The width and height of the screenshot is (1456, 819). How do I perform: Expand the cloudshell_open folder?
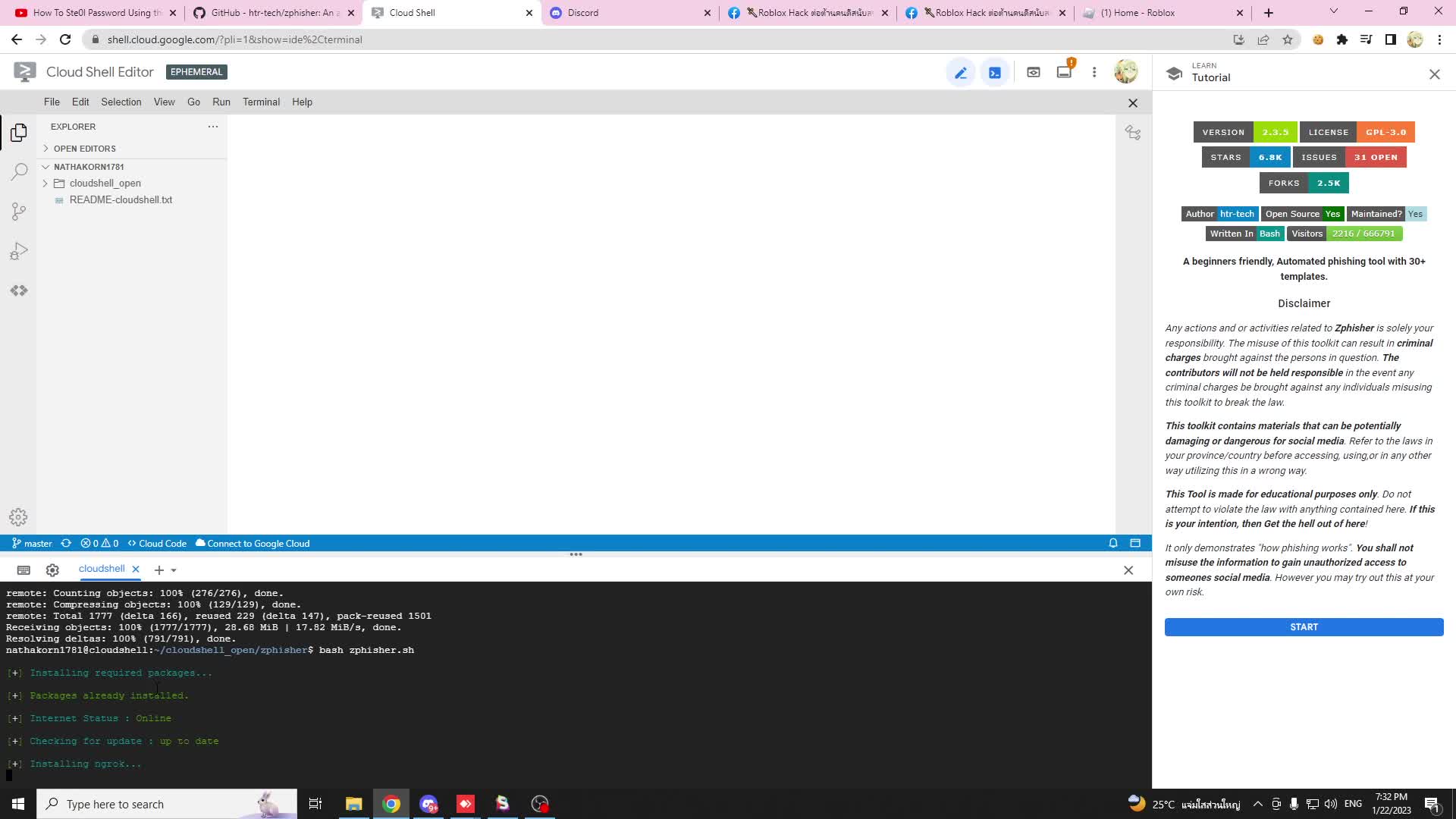[x=105, y=184]
